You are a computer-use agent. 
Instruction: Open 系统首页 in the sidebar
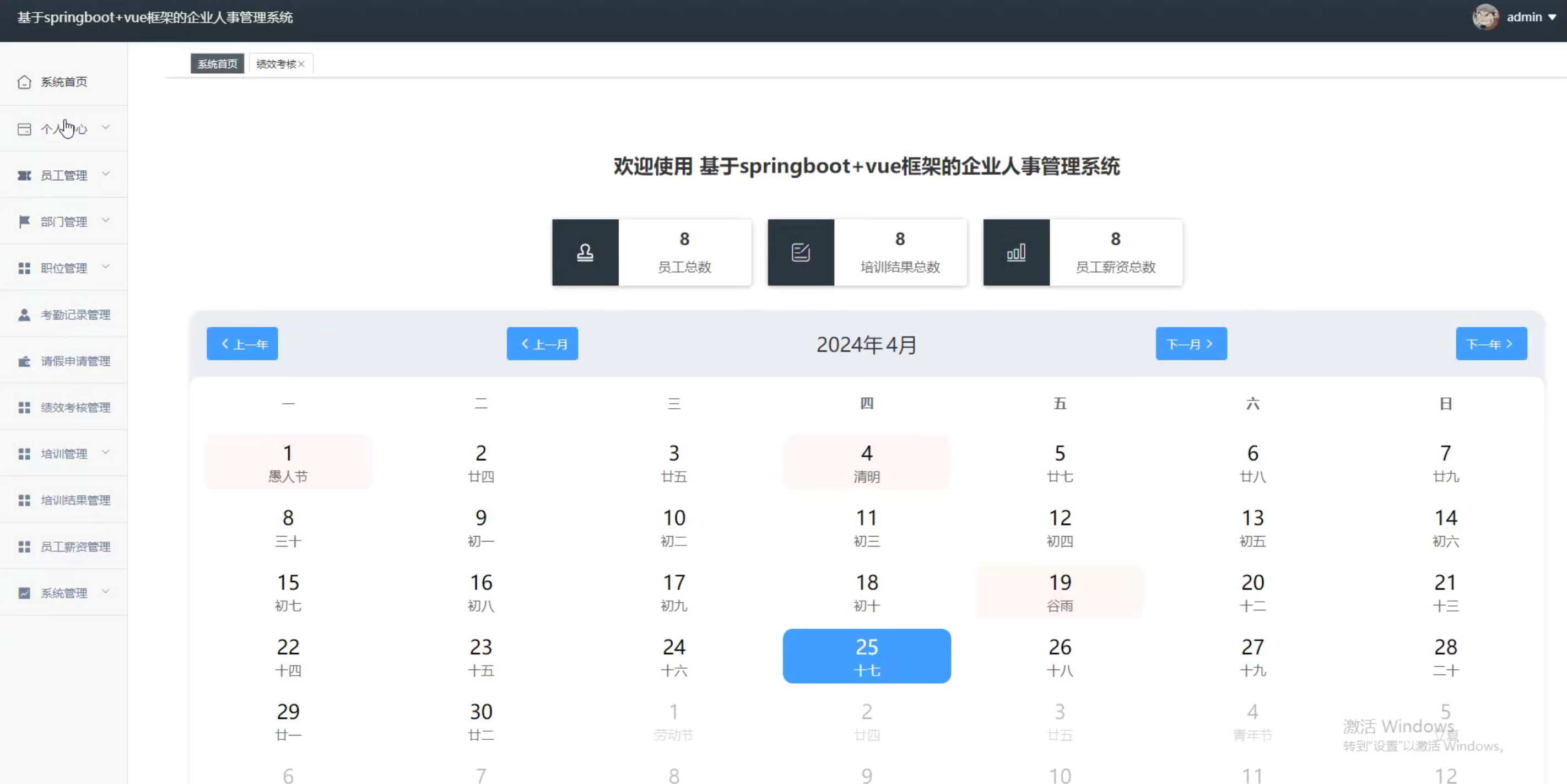64,82
